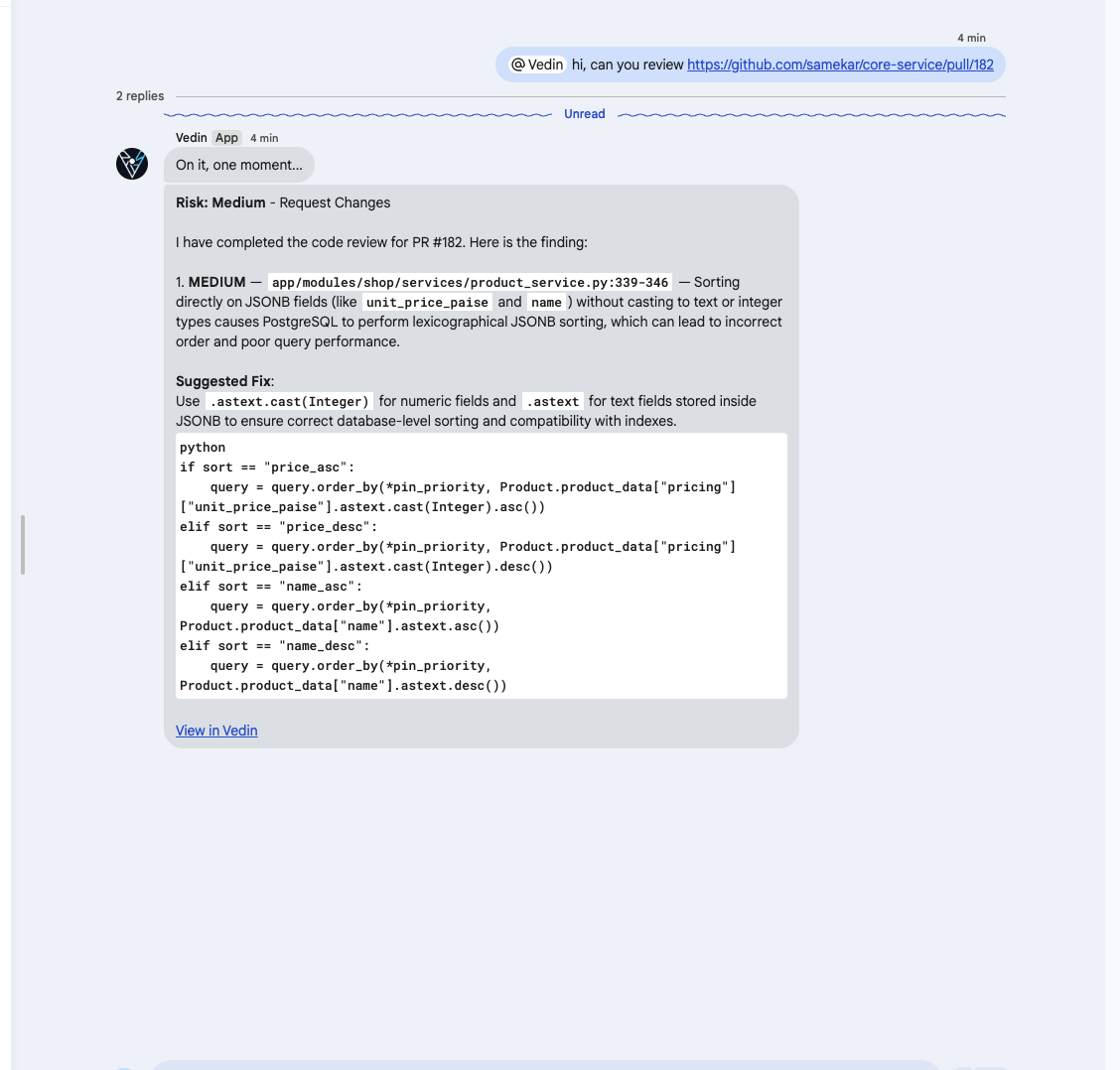
Task: Click the code line 'elif sort == "name_desc":'
Action: 275,646
